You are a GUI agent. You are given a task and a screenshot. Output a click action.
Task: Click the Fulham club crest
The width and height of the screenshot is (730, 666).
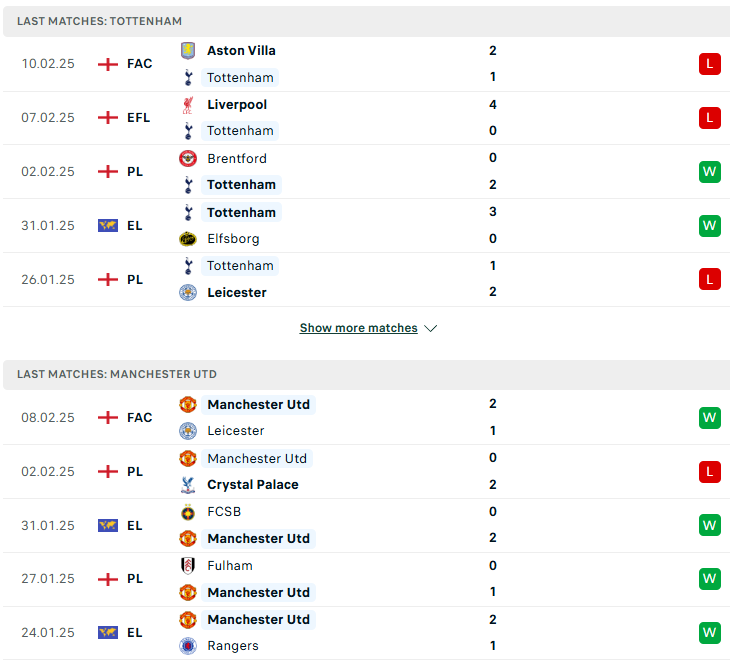(x=188, y=566)
